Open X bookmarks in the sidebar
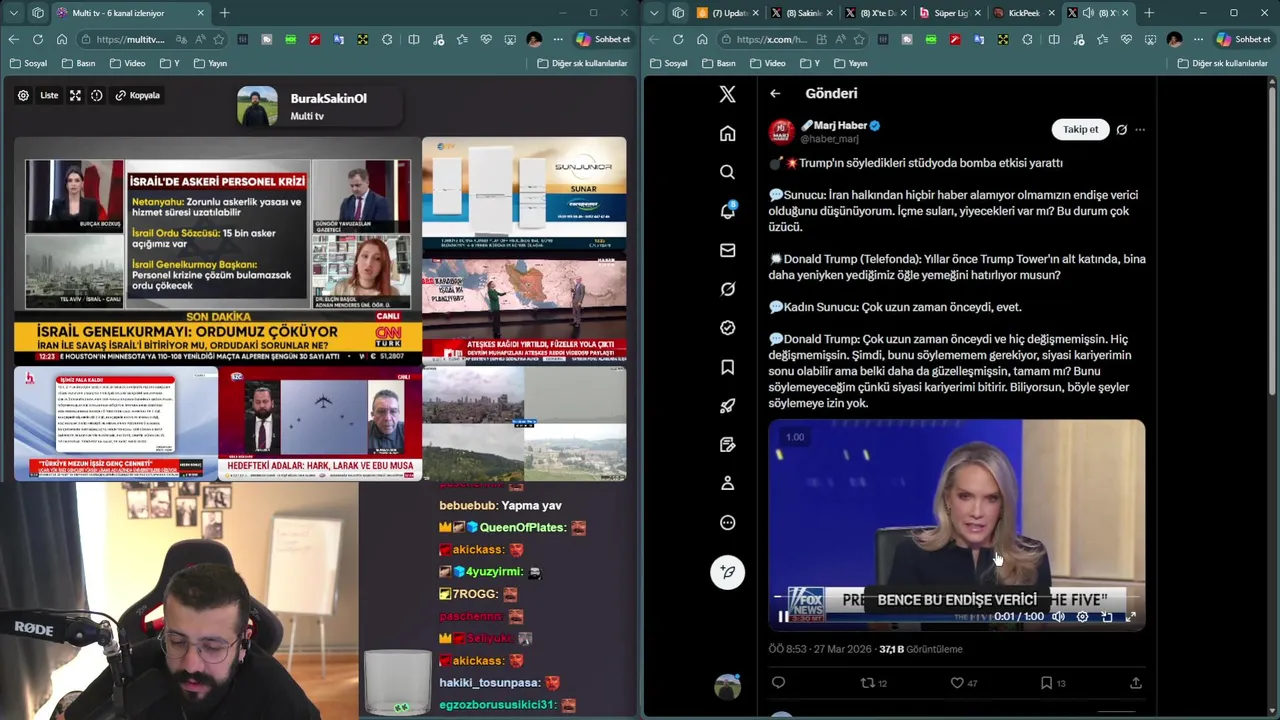 coord(727,367)
